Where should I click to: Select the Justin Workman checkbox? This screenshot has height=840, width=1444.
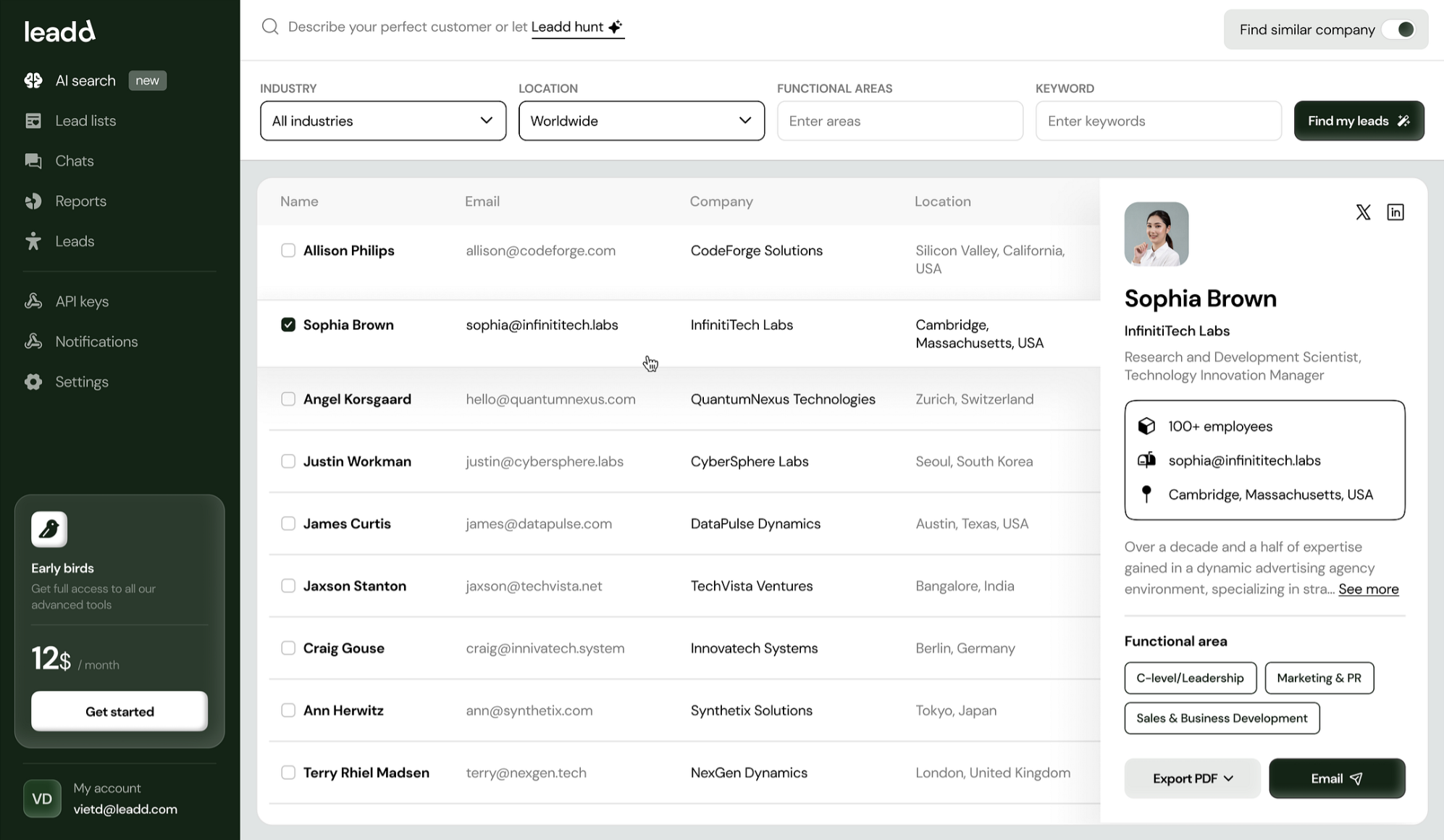point(288,461)
